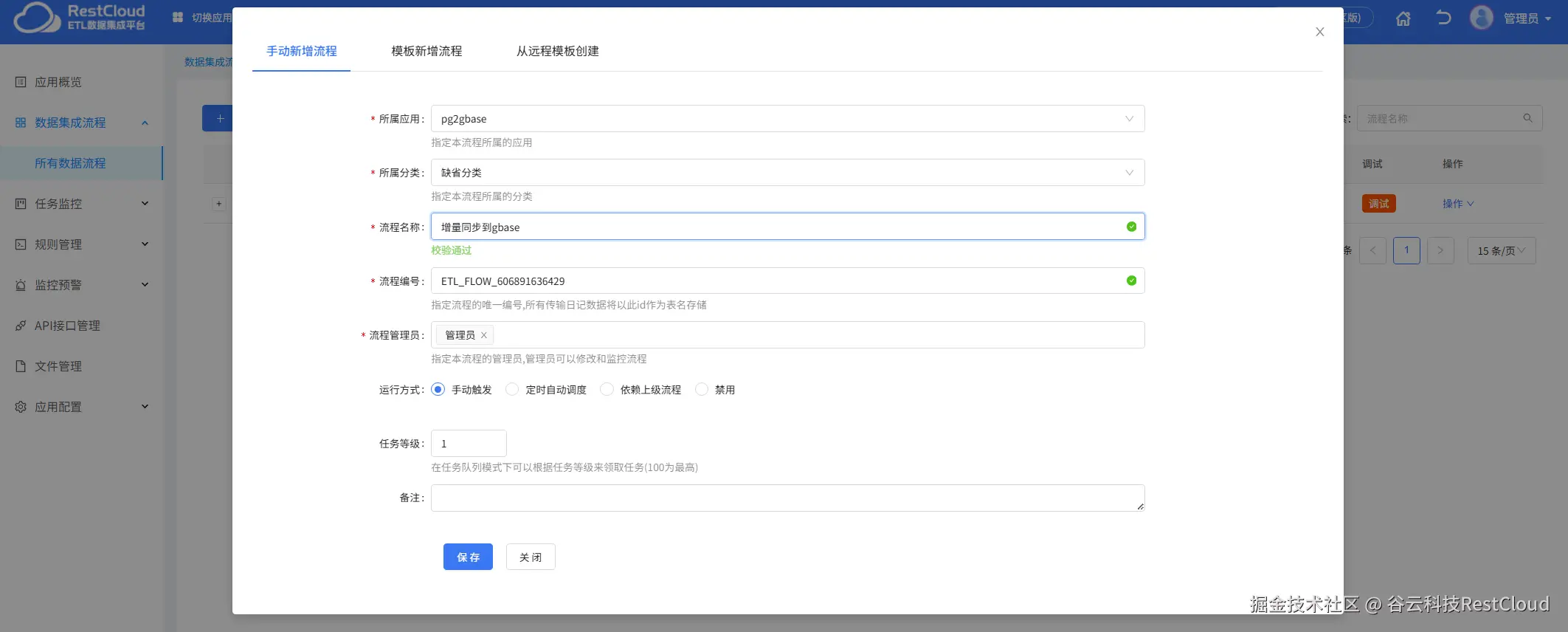Remove the 管理员 tag from 流程管理员
Image resolution: width=1568 pixels, height=632 pixels.
tap(484, 335)
